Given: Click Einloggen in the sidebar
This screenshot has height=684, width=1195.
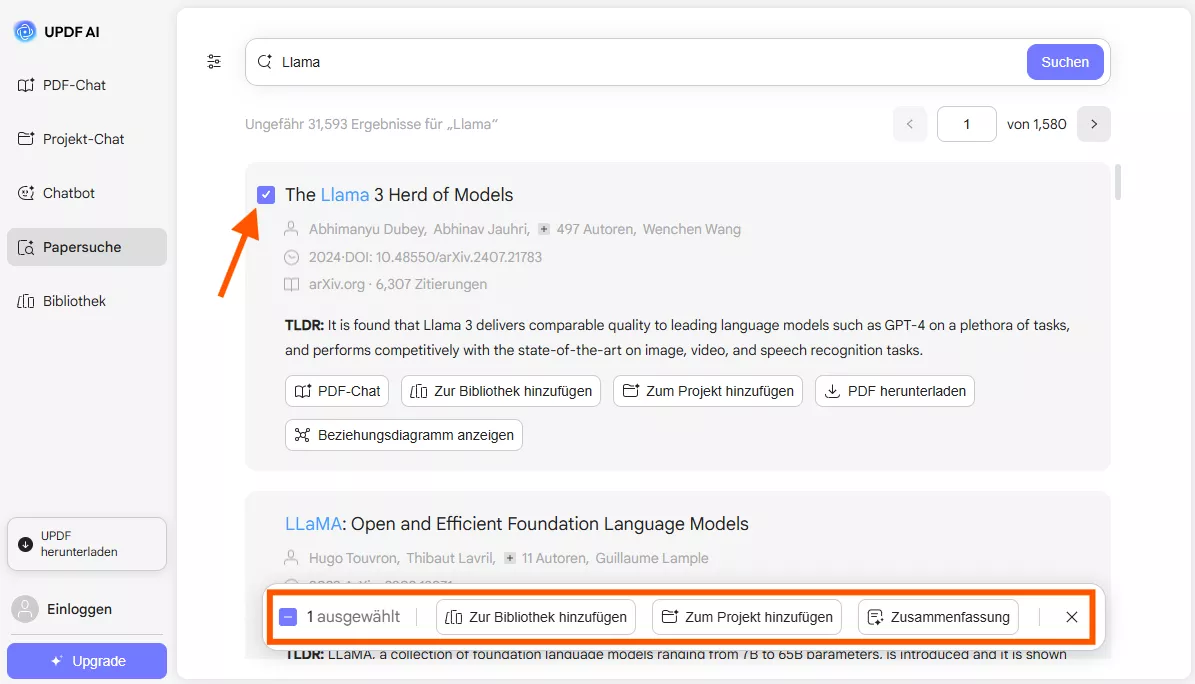Looking at the screenshot, I should [x=79, y=609].
